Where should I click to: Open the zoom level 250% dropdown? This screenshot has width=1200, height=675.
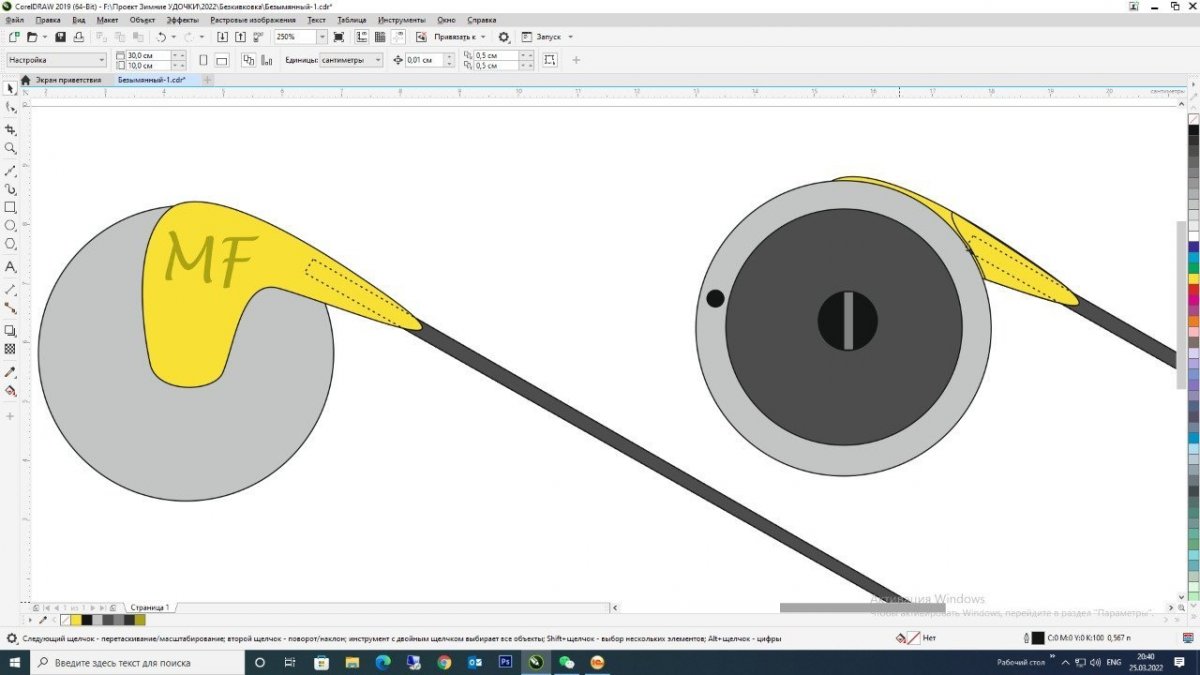pyautogui.click(x=322, y=37)
